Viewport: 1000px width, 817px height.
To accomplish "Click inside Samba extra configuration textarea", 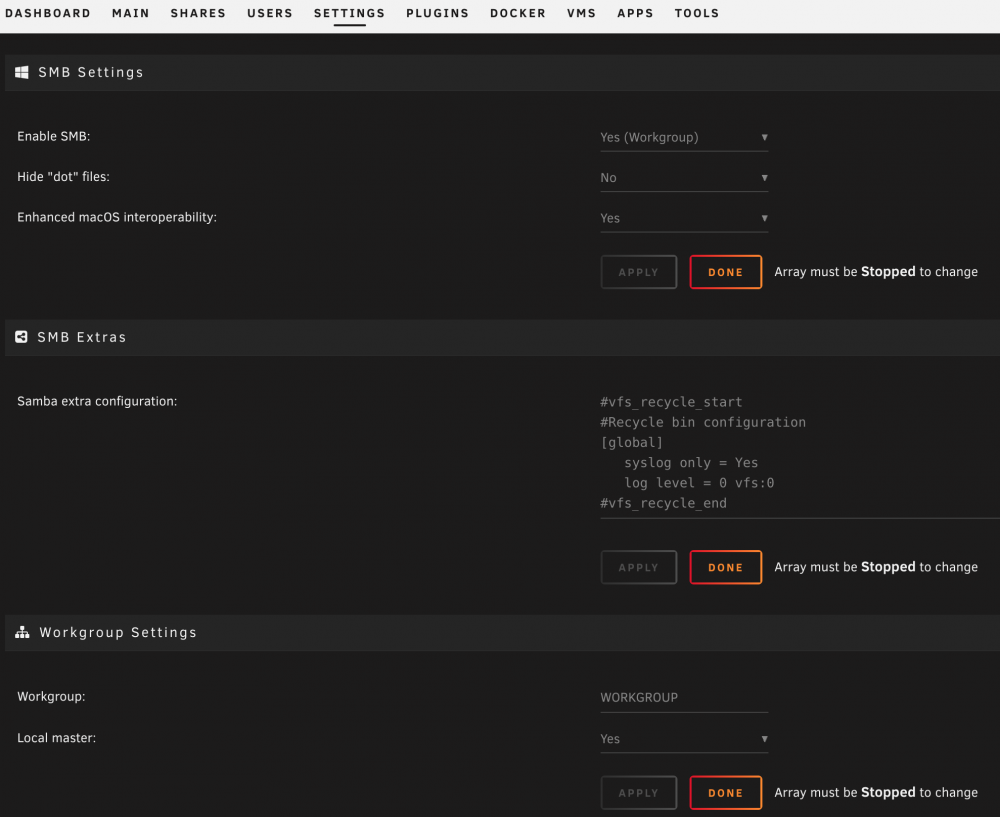I will pos(800,453).
